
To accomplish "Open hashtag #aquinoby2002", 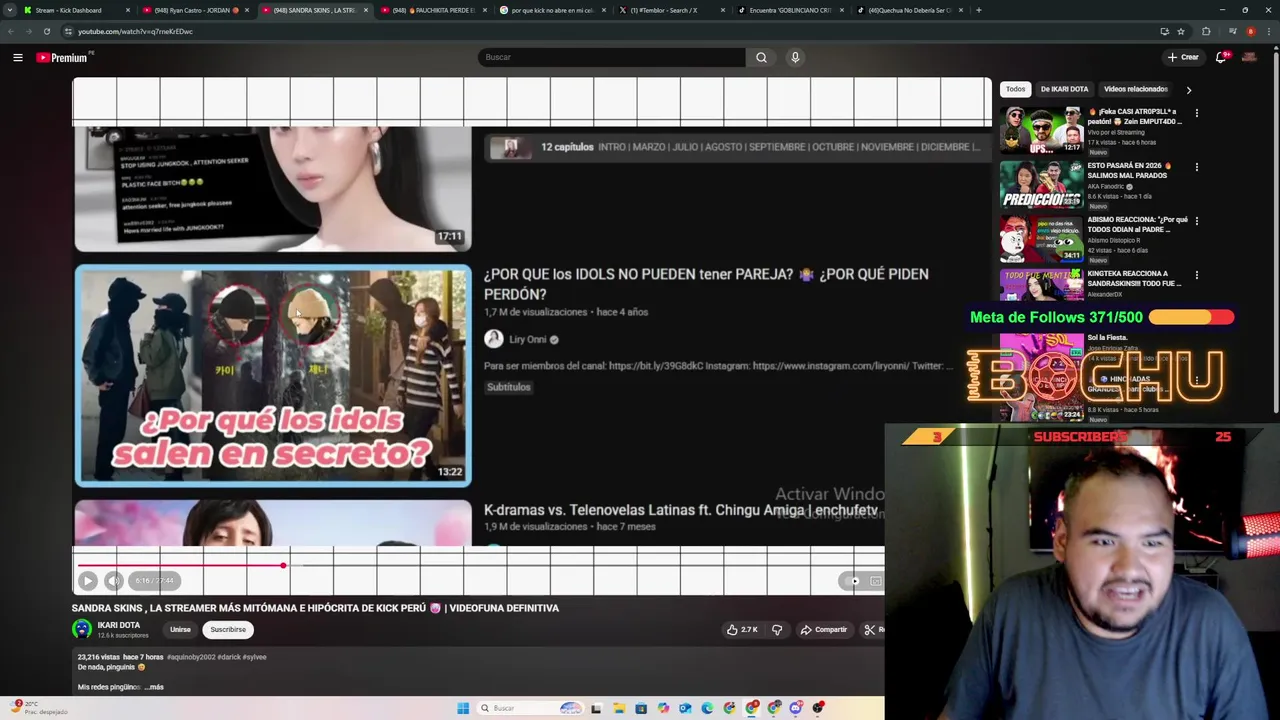I will 191,657.
